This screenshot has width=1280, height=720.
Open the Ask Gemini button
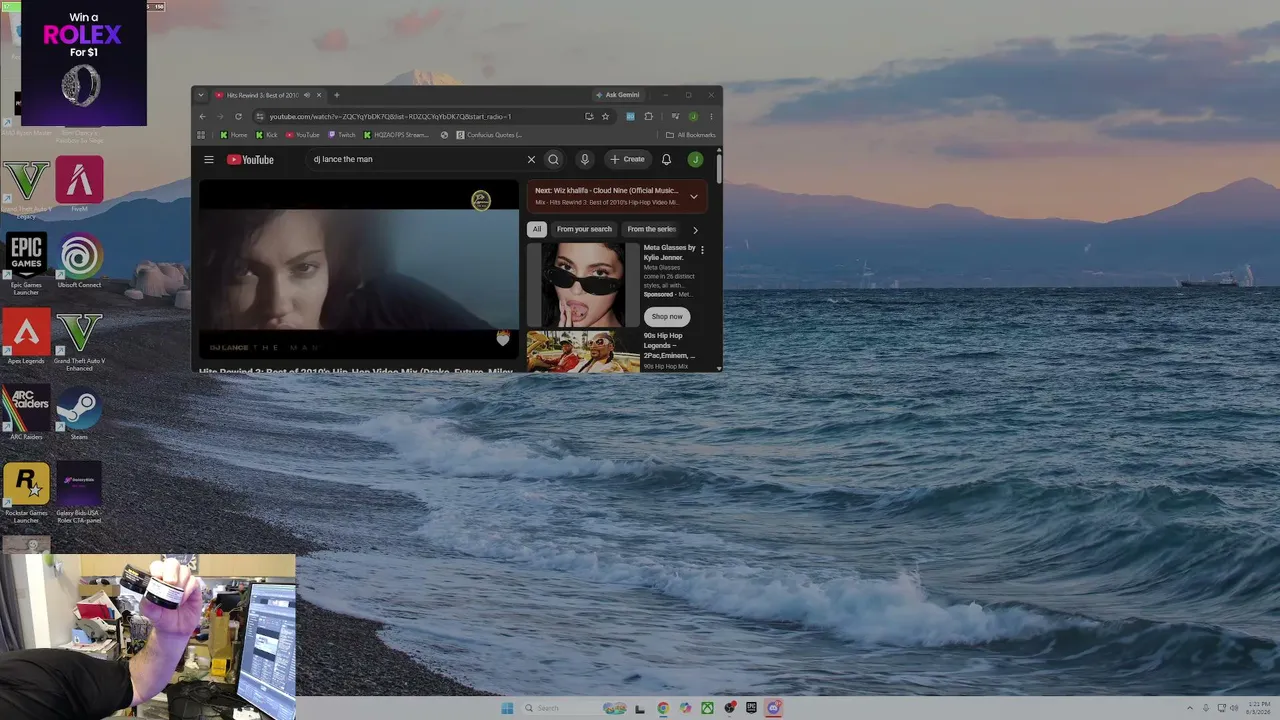[618, 95]
